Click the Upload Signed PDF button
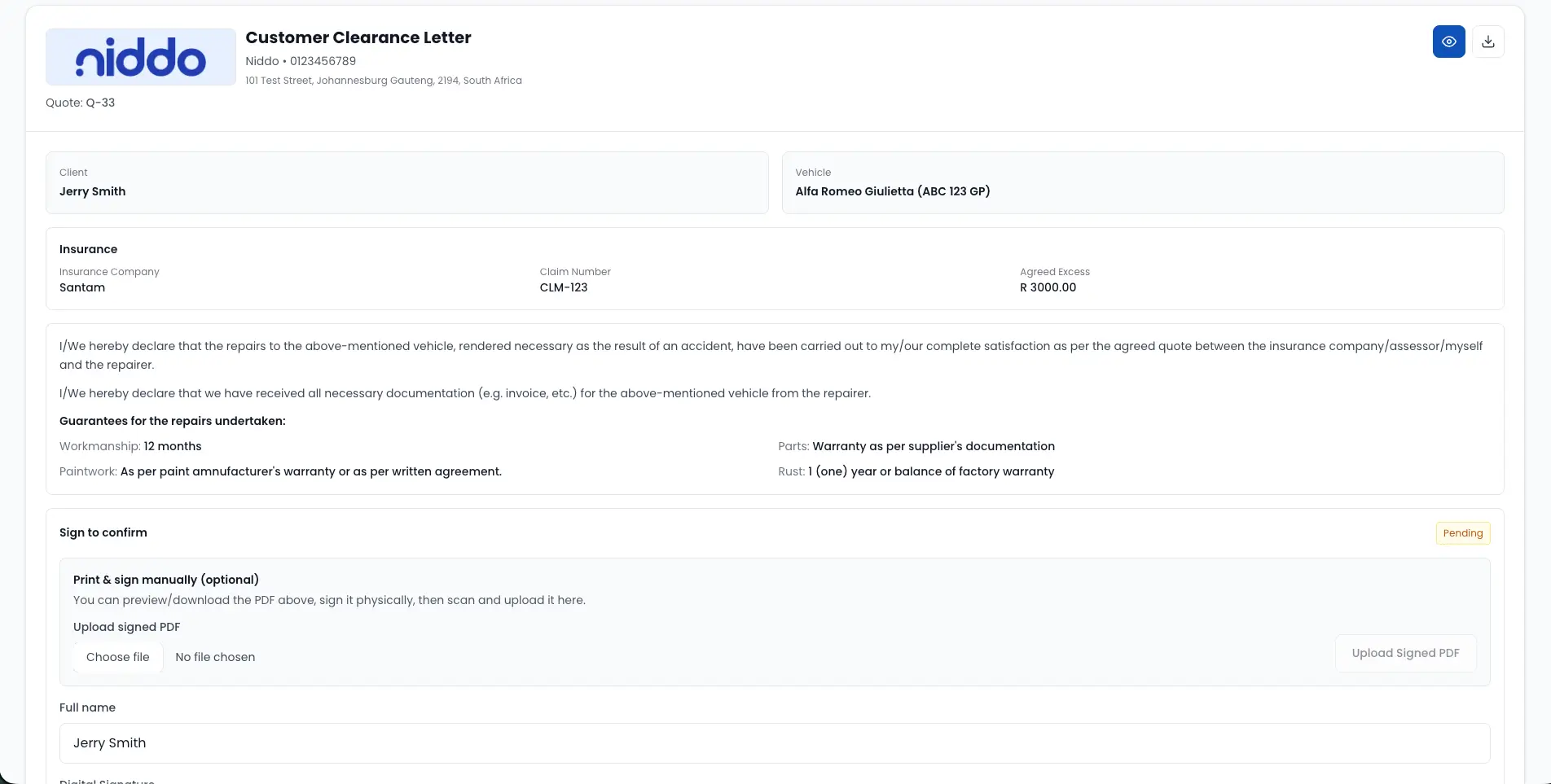1551x784 pixels. pos(1404,653)
